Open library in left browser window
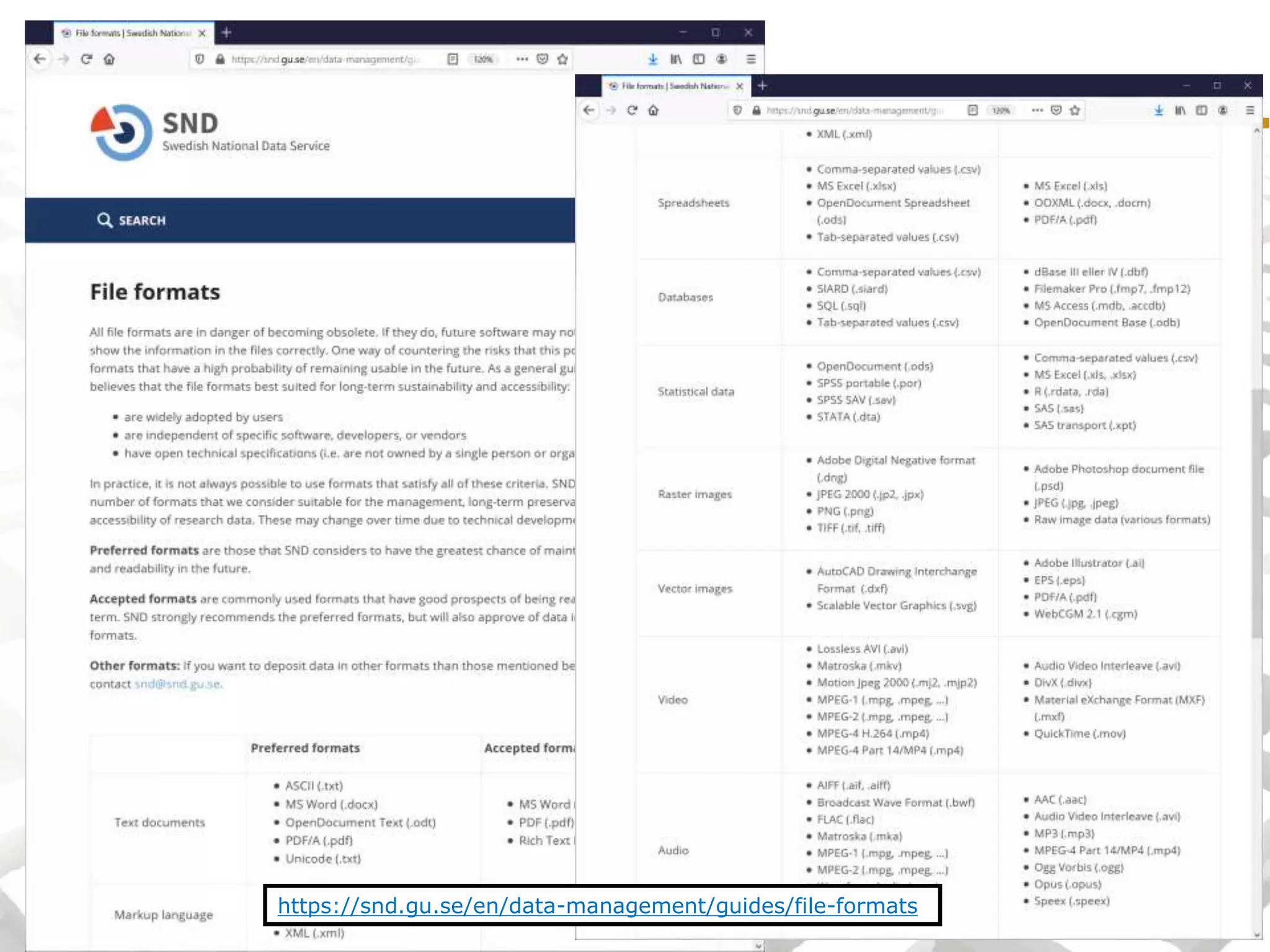Screen dimensions: 1270x952 pyautogui.click(x=676, y=59)
